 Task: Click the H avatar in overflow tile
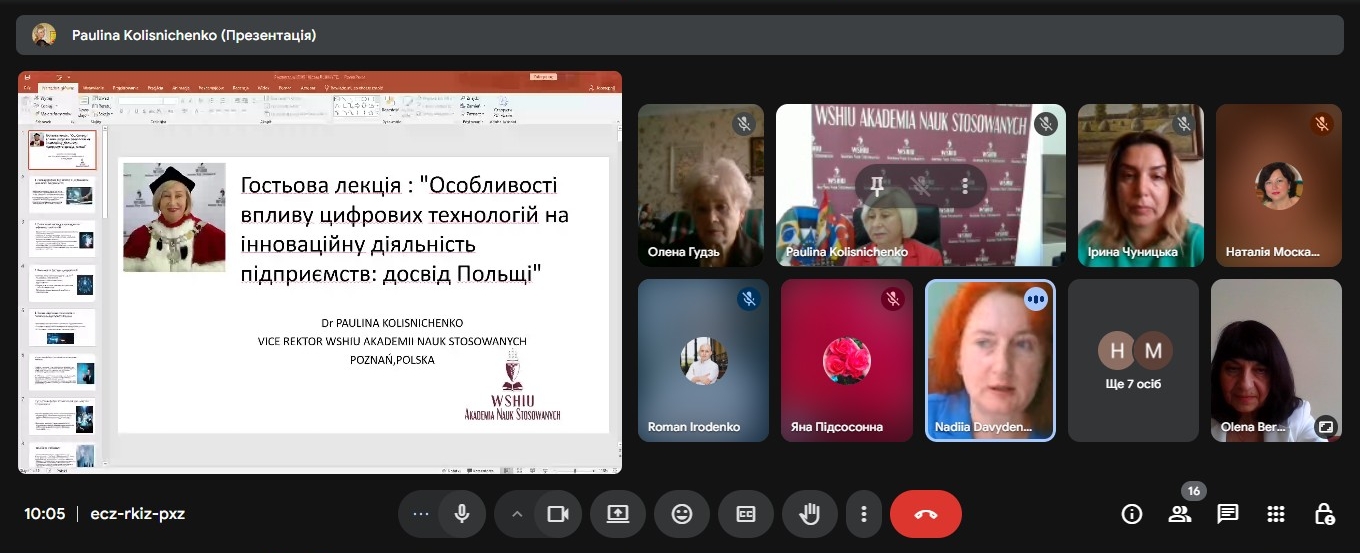pos(1115,350)
